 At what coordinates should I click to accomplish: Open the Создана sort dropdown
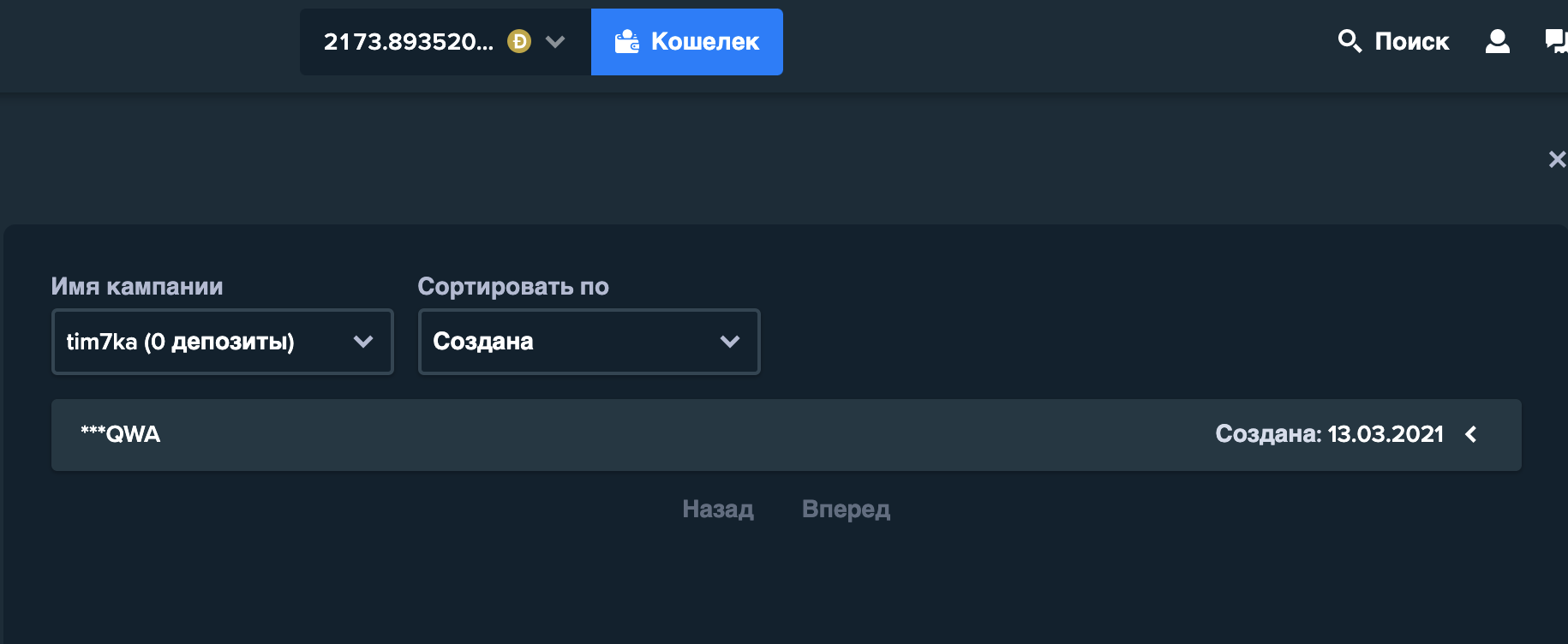pos(589,342)
